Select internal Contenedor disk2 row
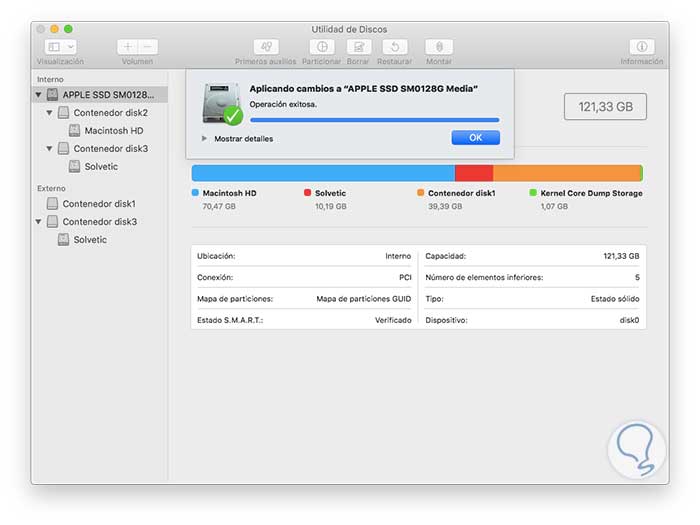Image resolution: width=700 pixels, height=525 pixels. [x=100, y=112]
